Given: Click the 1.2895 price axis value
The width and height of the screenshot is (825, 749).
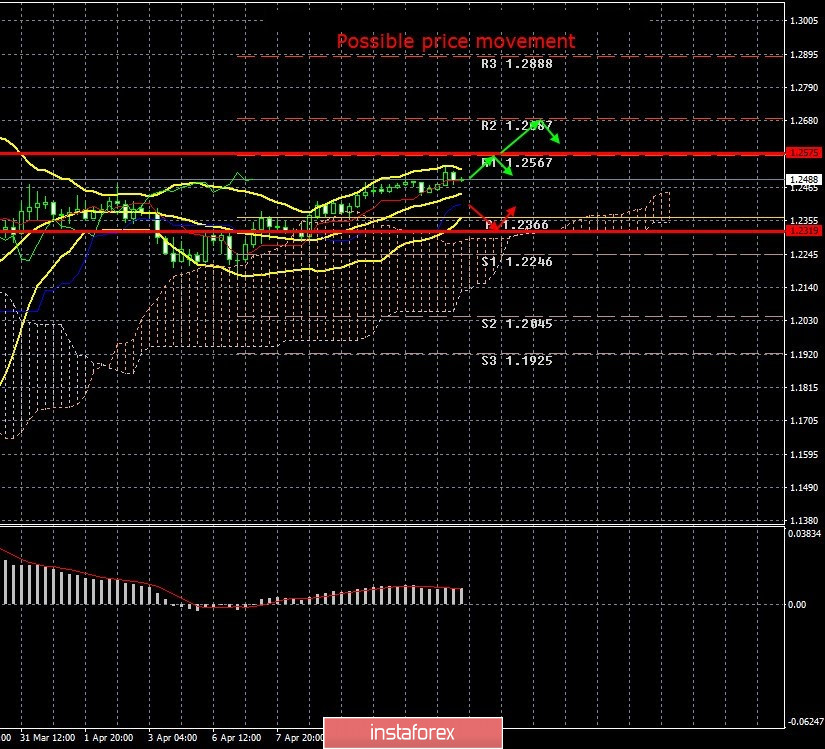Looking at the screenshot, I should point(804,55).
